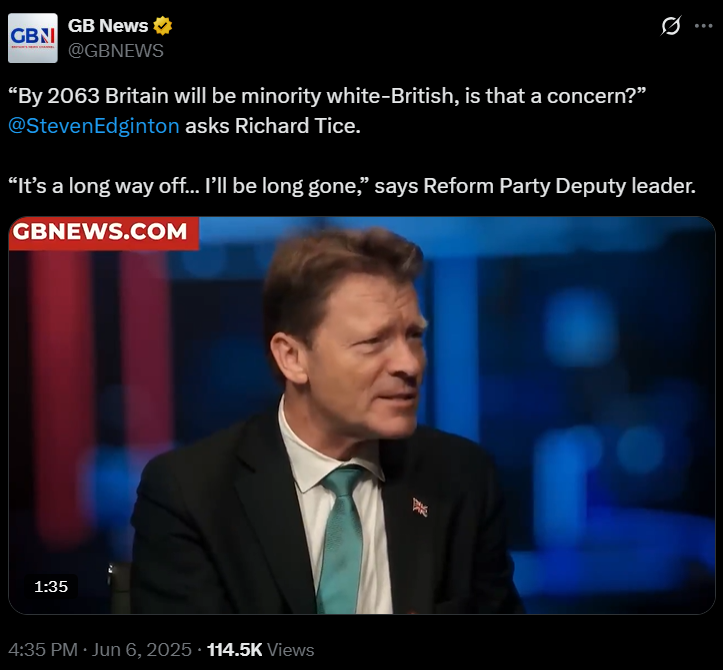723x670 pixels.
Task: Click the gold verified badge beside GB News
Action: (162, 26)
